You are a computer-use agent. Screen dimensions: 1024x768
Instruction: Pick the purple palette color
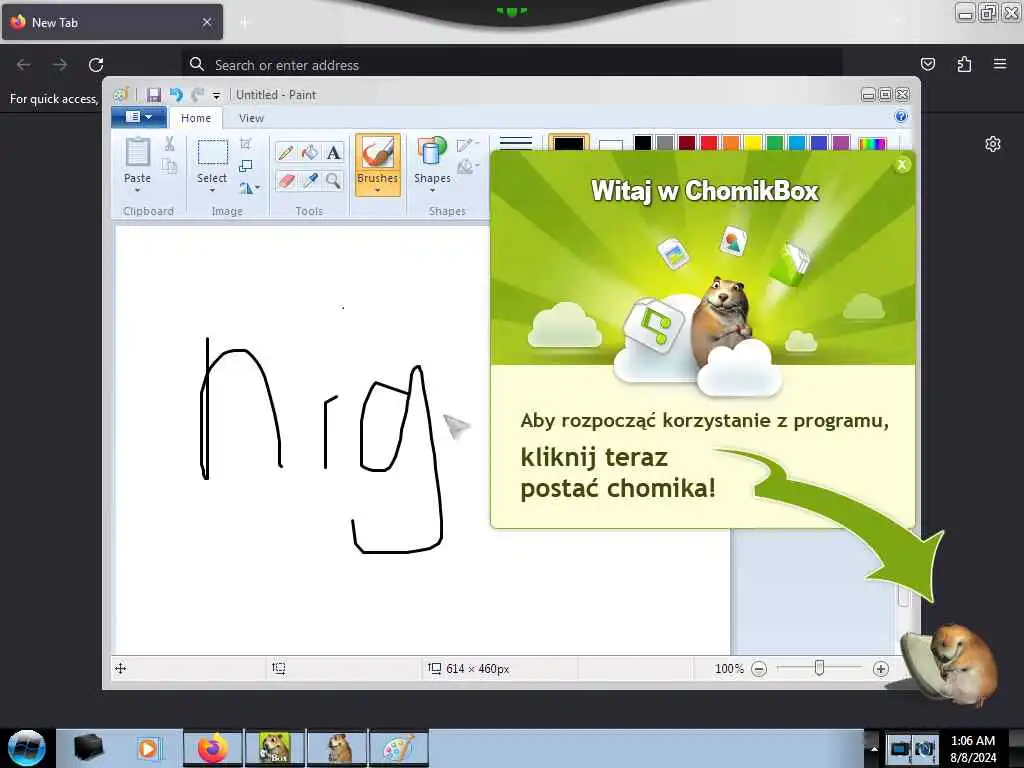(x=841, y=143)
